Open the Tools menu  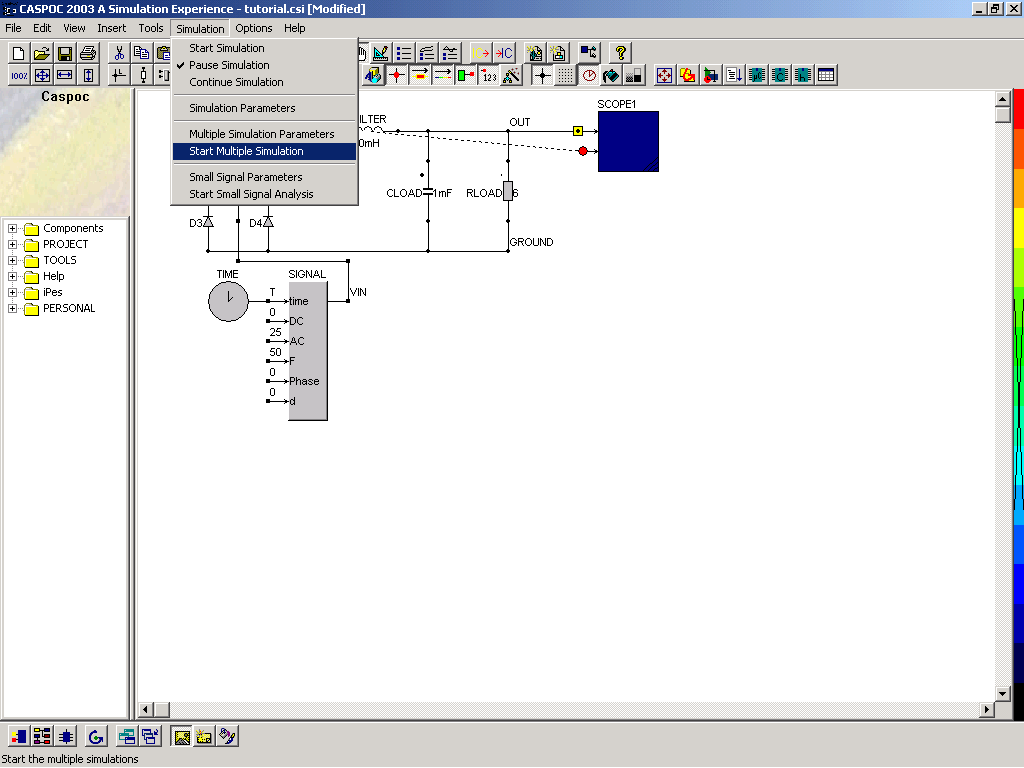coord(151,28)
